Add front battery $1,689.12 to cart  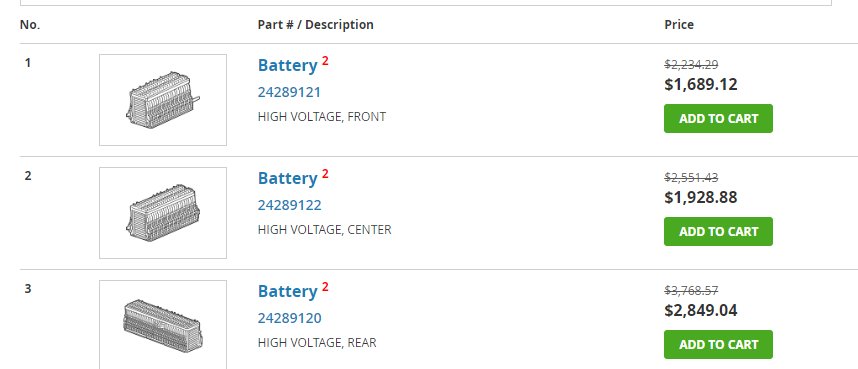pos(718,118)
